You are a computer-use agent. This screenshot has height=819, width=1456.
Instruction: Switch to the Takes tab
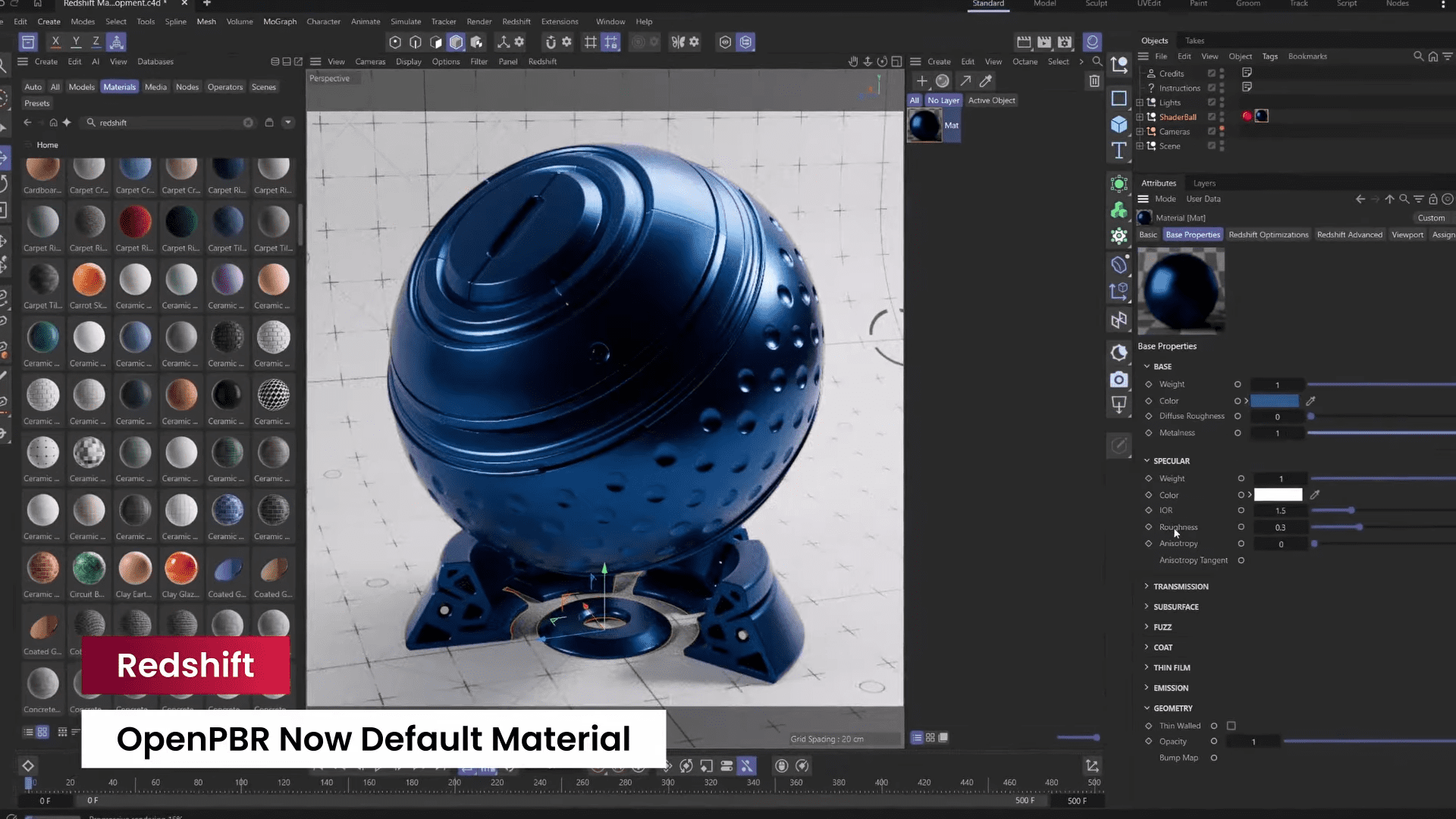1194,40
